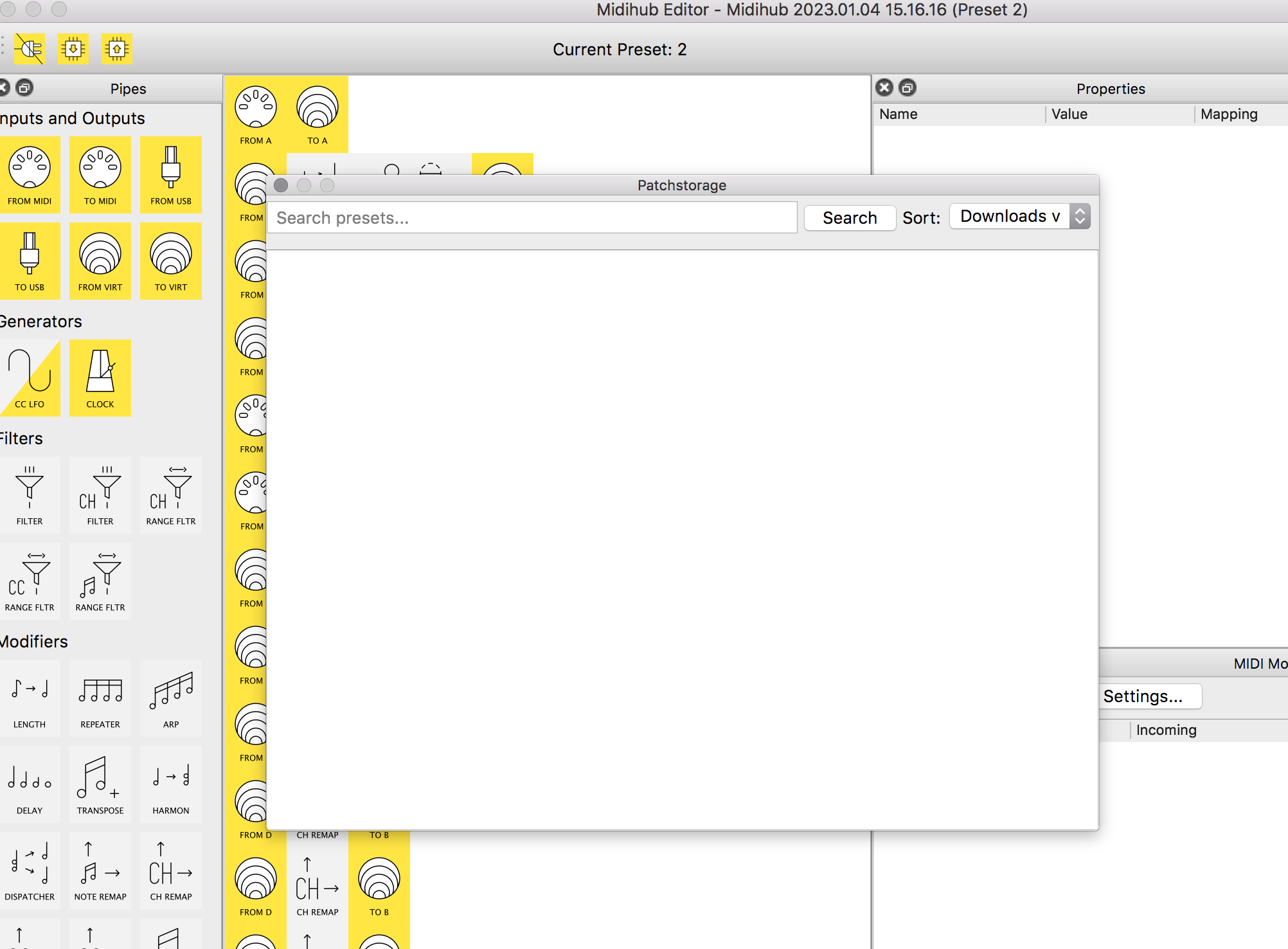Select the note RANGE FLTR pipe
The width and height of the screenshot is (1288, 949).
coord(100,581)
